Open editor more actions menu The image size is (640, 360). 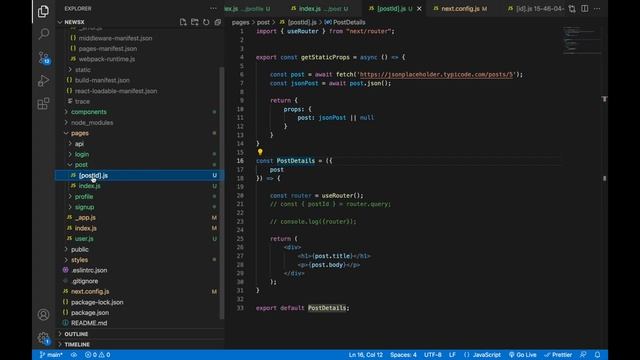click(x=597, y=9)
